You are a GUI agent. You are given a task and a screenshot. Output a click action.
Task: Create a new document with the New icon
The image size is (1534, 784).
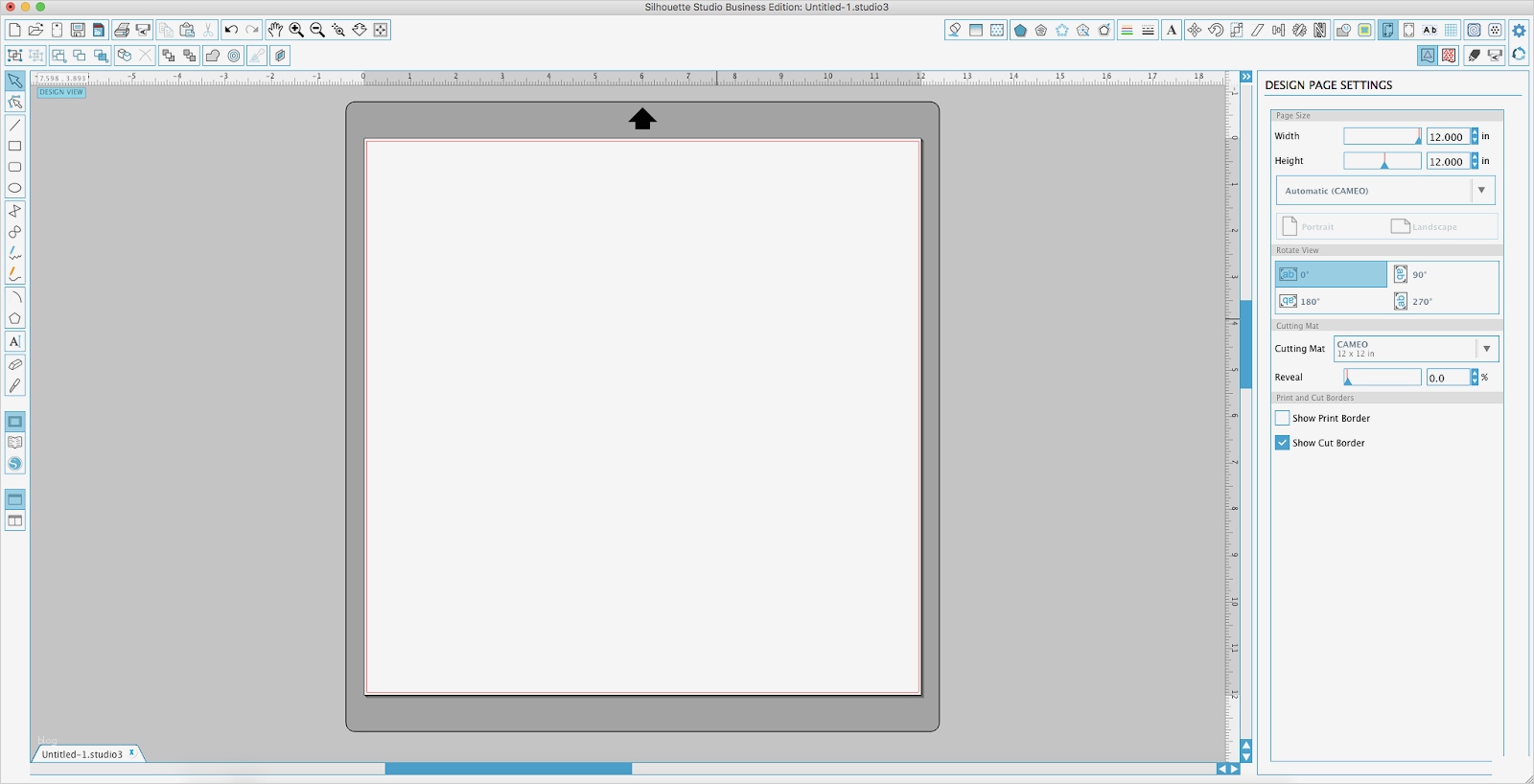pos(14,30)
